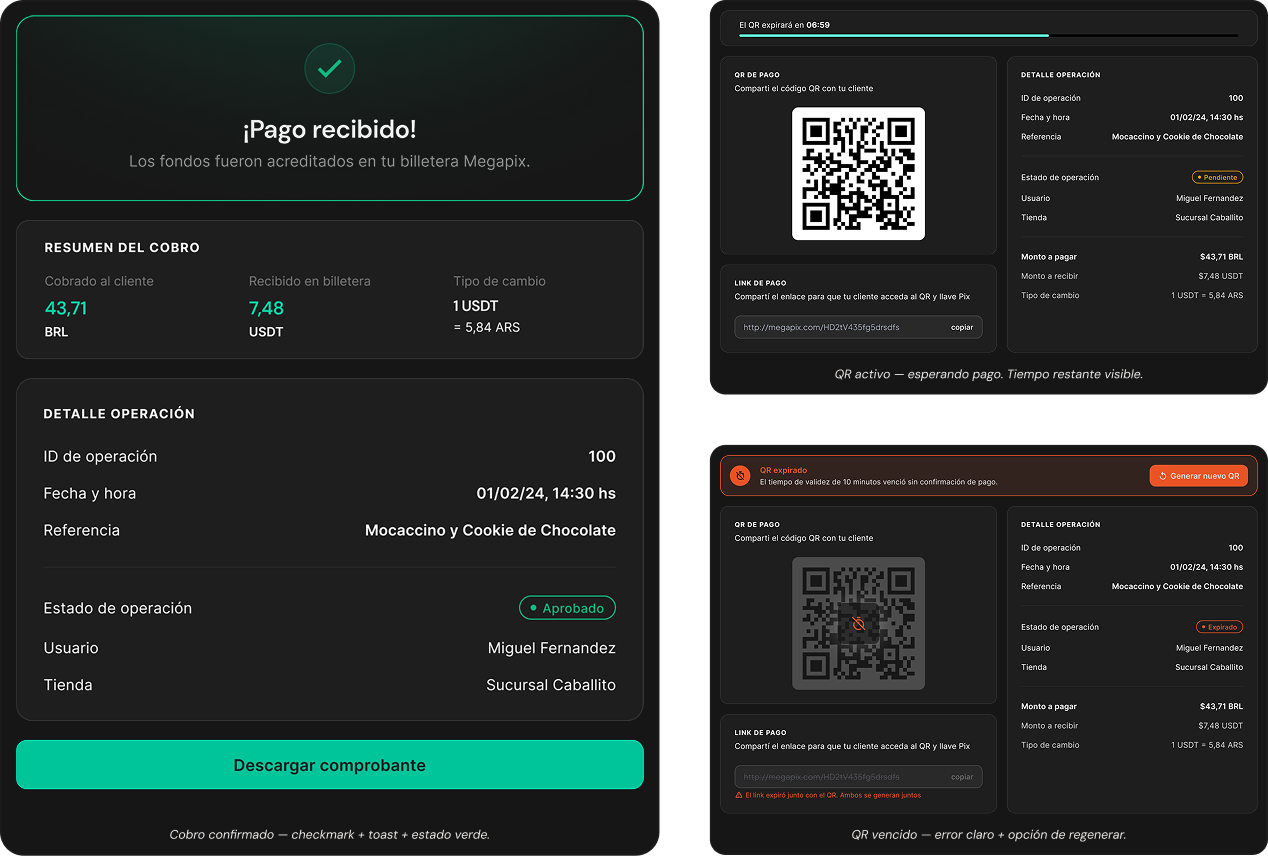1268x856 pixels.
Task: Click the green checkmark success icon
Action: click(x=330, y=69)
